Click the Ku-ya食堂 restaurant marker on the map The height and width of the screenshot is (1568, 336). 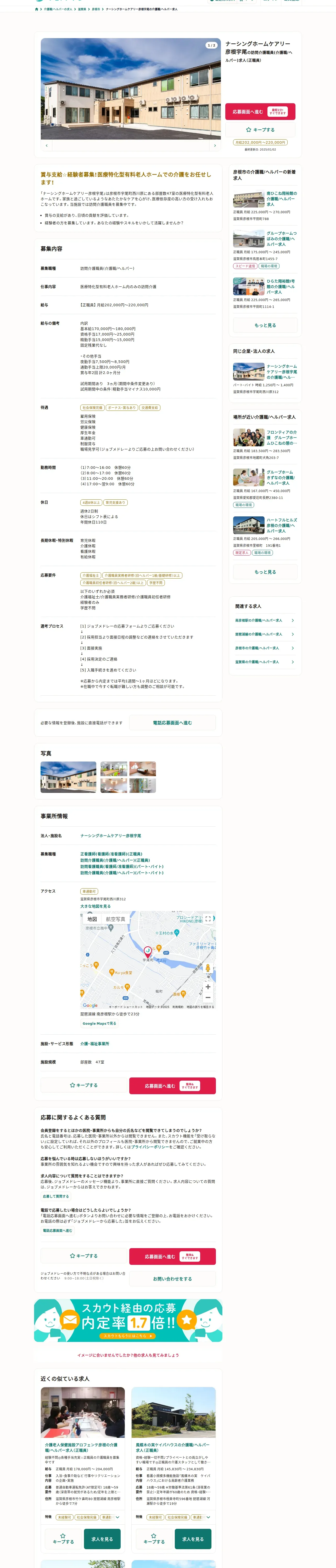coord(111,972)
